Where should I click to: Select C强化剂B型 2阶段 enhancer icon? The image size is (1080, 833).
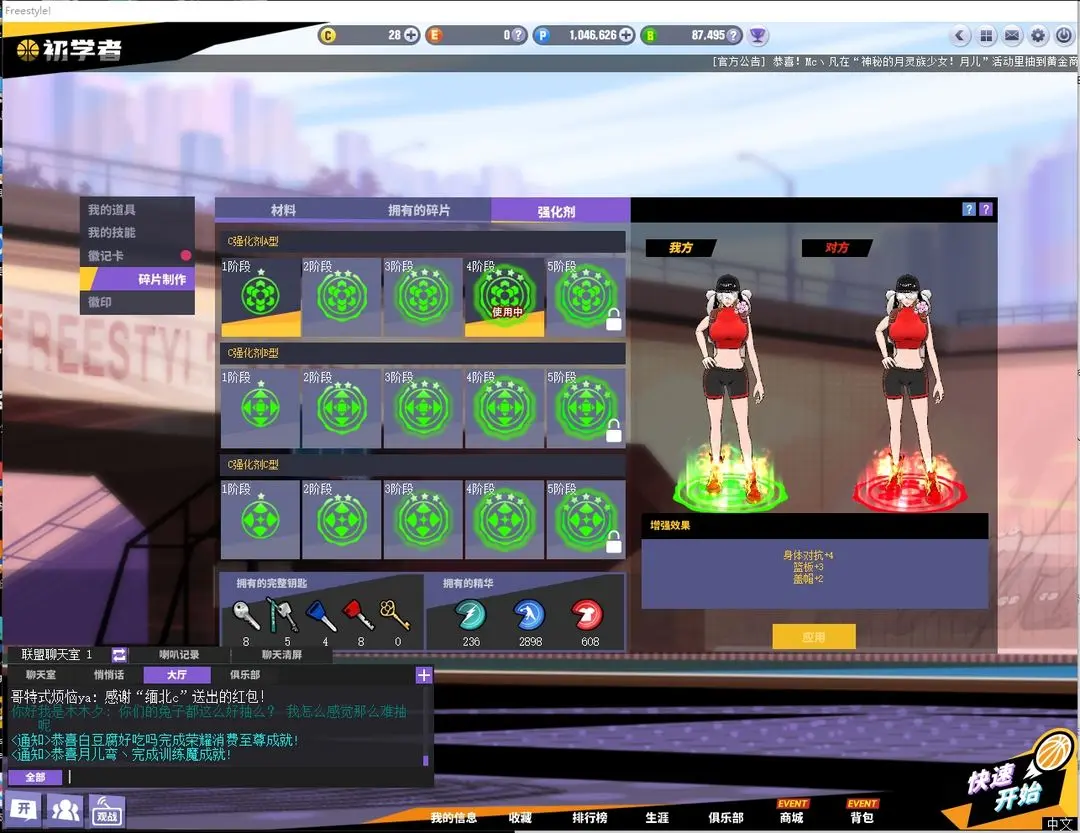pyautogui.click(x=342, y=409)
